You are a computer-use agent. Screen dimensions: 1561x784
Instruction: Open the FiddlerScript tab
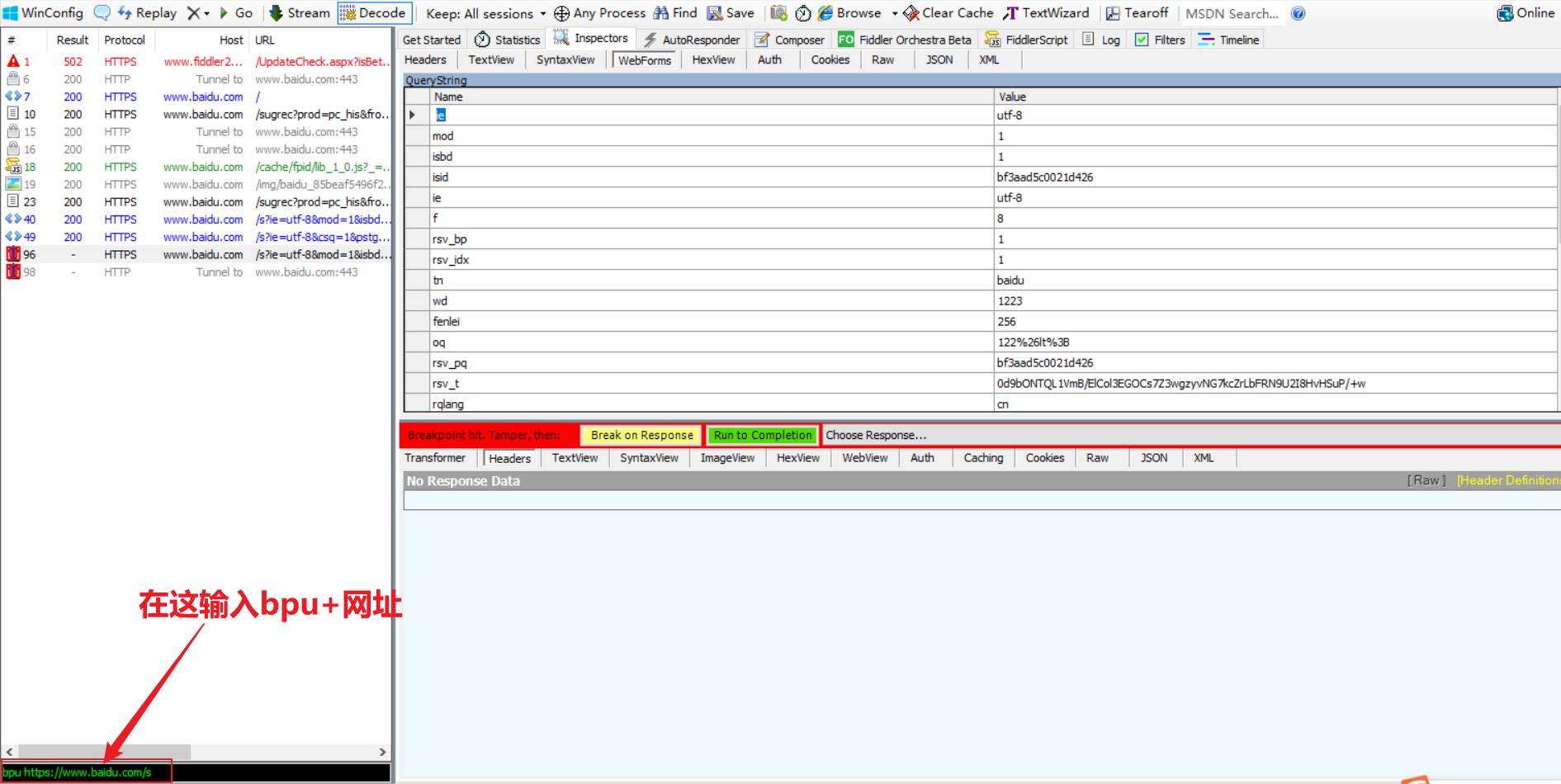coord(1026,40)
